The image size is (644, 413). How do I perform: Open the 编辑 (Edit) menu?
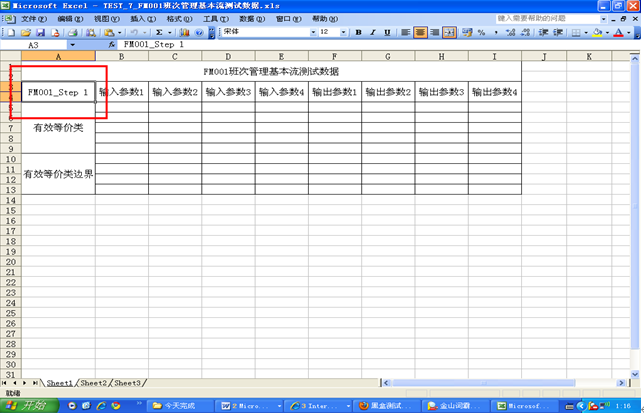(x=70, y=19)
